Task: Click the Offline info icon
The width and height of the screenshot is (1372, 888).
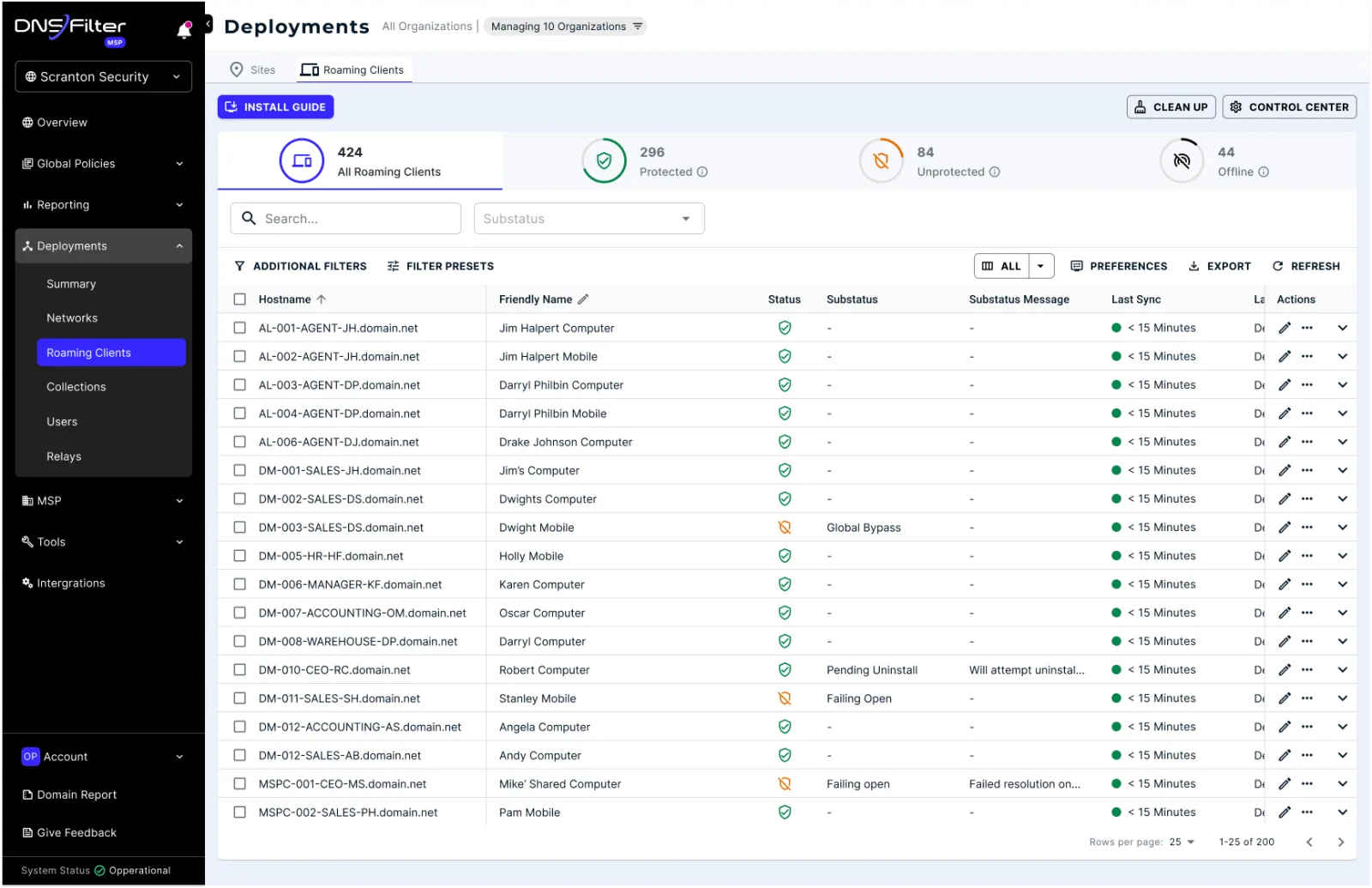Action: click(1263, 172)
